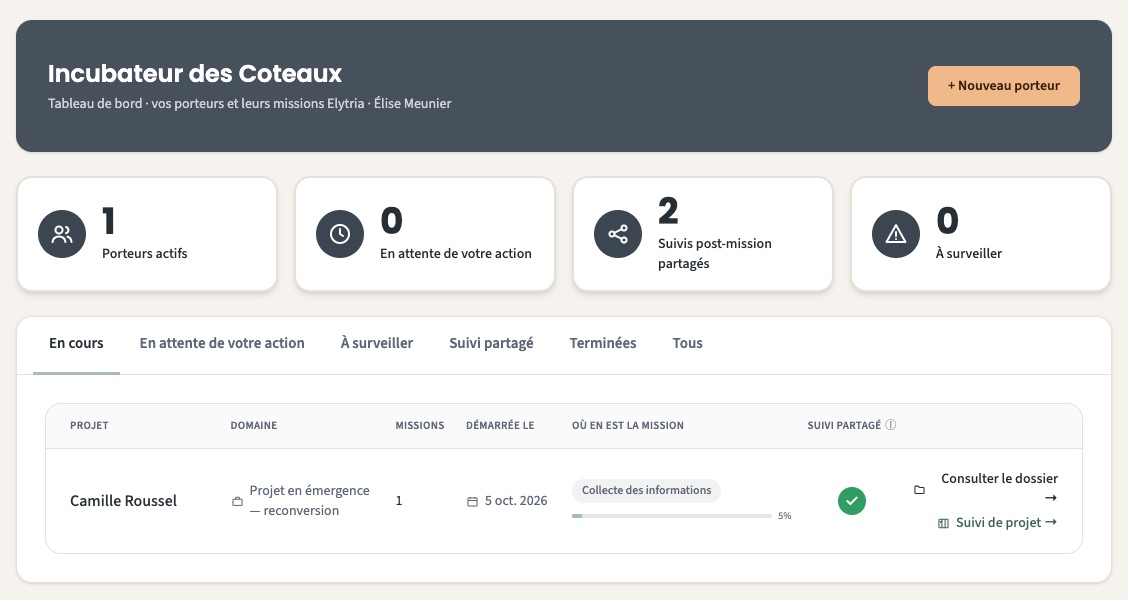This screenshot has width=1128, height=600.
Task: Click the Porteurs actifs people icon
Action: [x=62, y=234]
